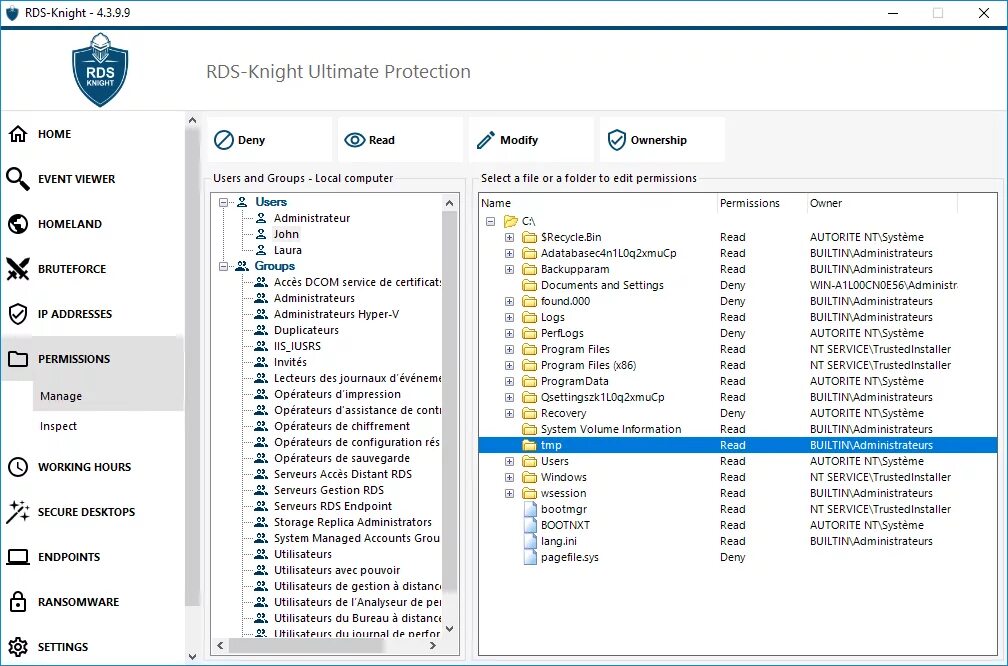
Task: Expand the Users folder in file tree
Action: pyautogui.click(x=509, y=461)
